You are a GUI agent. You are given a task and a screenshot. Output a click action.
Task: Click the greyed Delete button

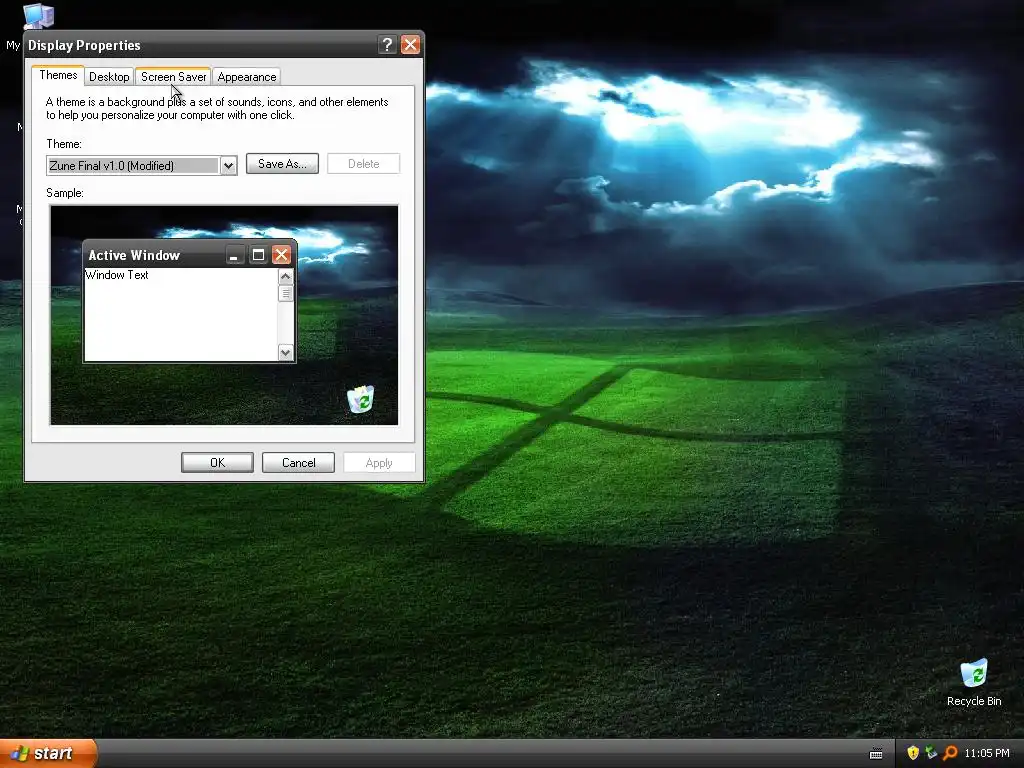click(x=363, y=164)
